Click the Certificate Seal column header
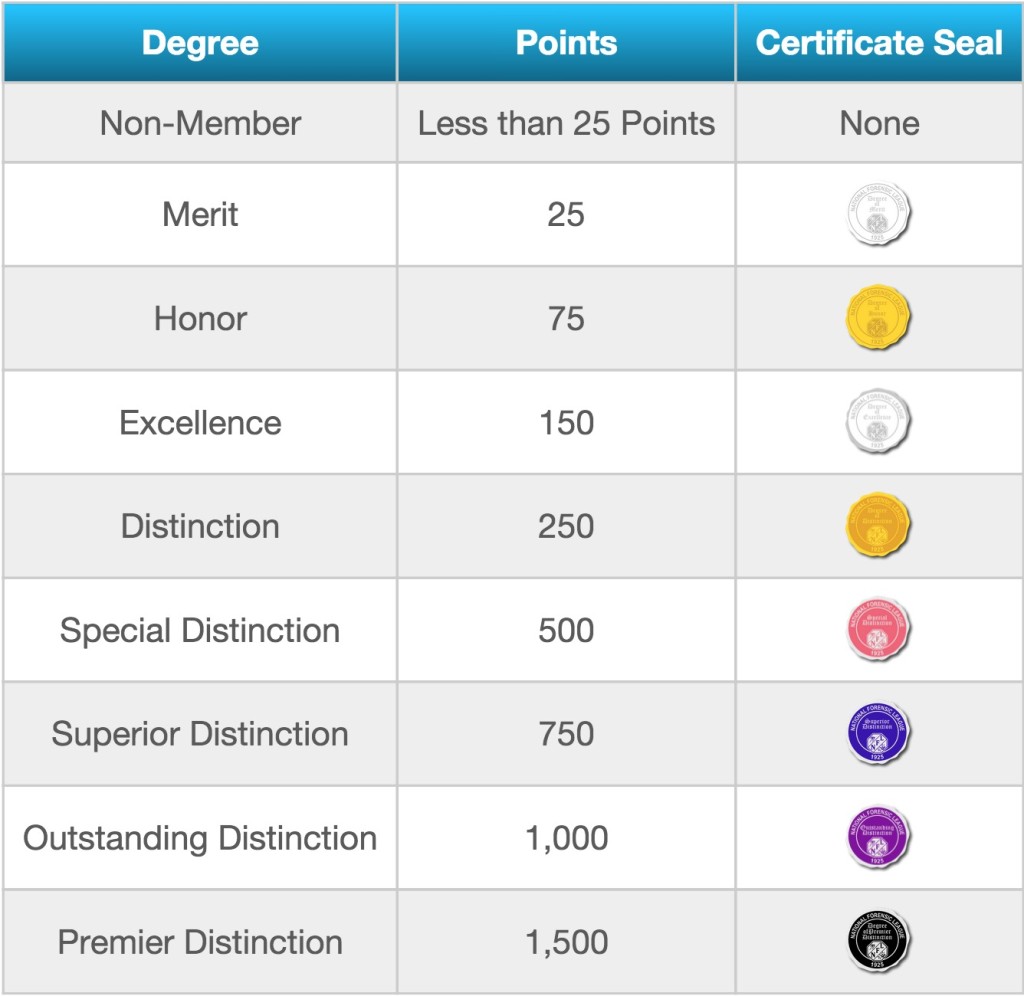 tap(879, 43)
